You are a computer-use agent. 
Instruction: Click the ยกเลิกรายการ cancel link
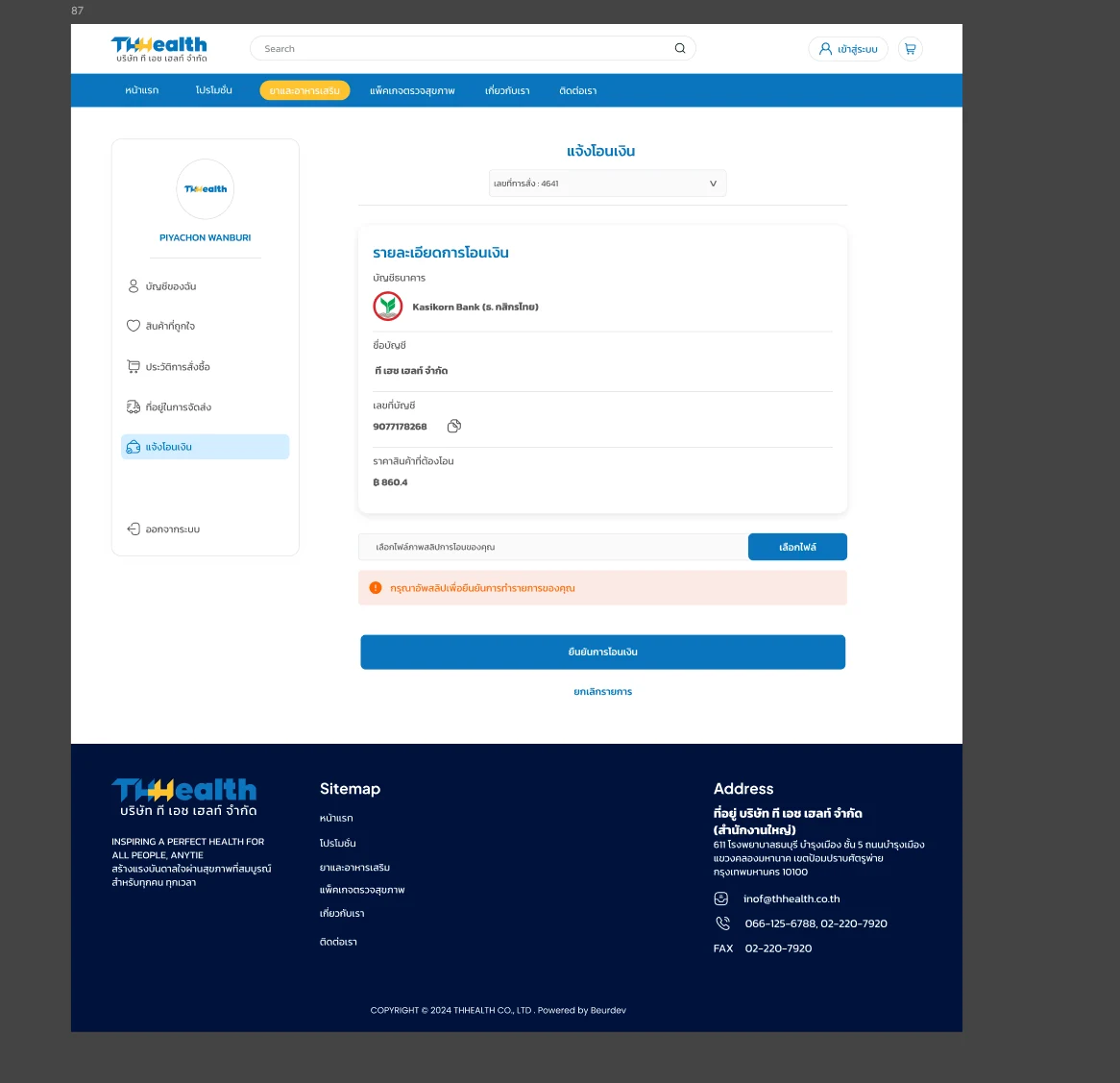point(602,692)
